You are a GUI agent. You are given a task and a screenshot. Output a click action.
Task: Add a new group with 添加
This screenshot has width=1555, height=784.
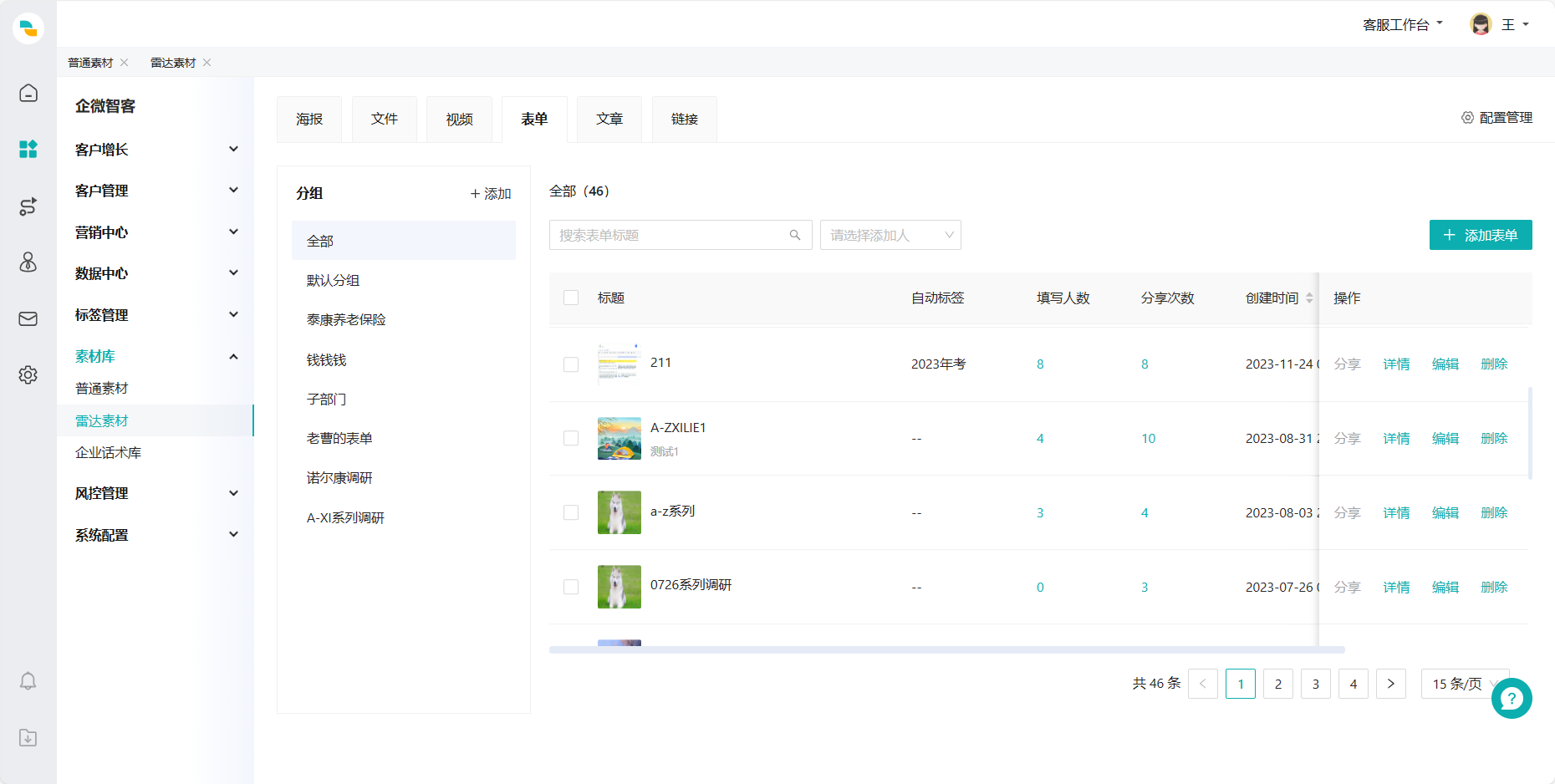click(x=491, y=193)
